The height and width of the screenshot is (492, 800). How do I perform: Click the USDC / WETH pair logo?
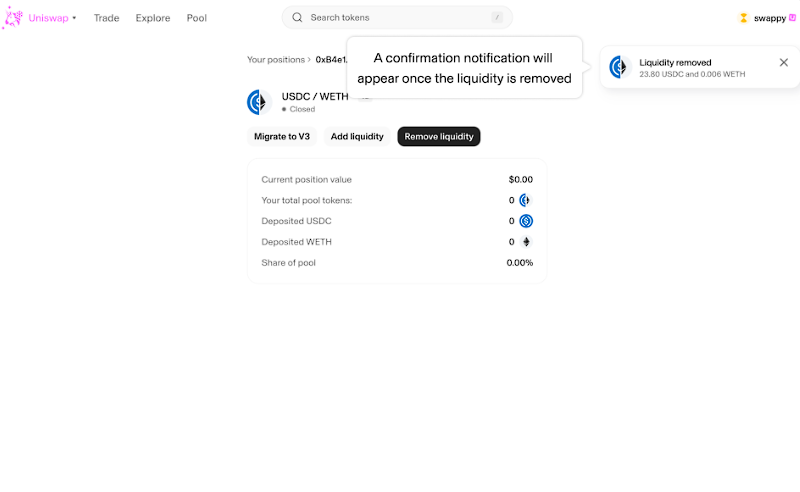tap(259, 102)
